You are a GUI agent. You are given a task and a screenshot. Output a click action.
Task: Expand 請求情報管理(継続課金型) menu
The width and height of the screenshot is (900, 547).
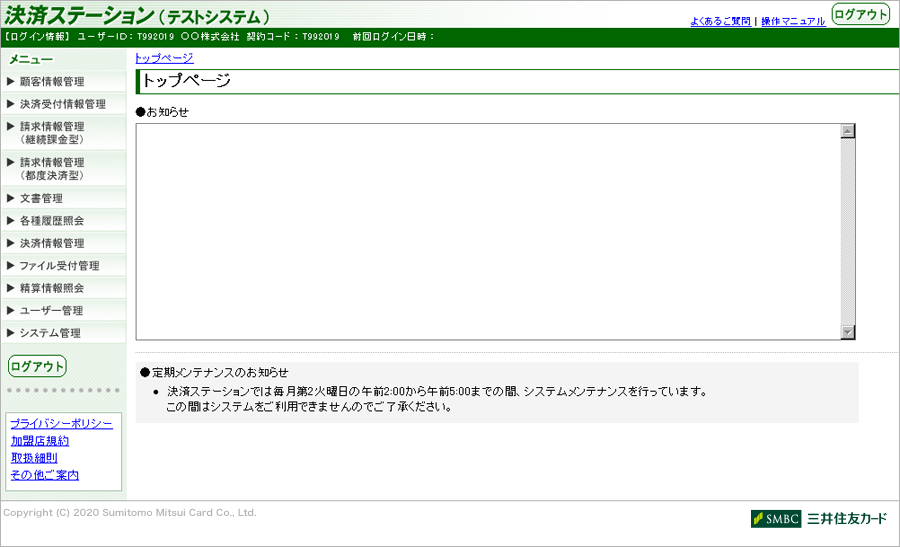pos(52,133)
